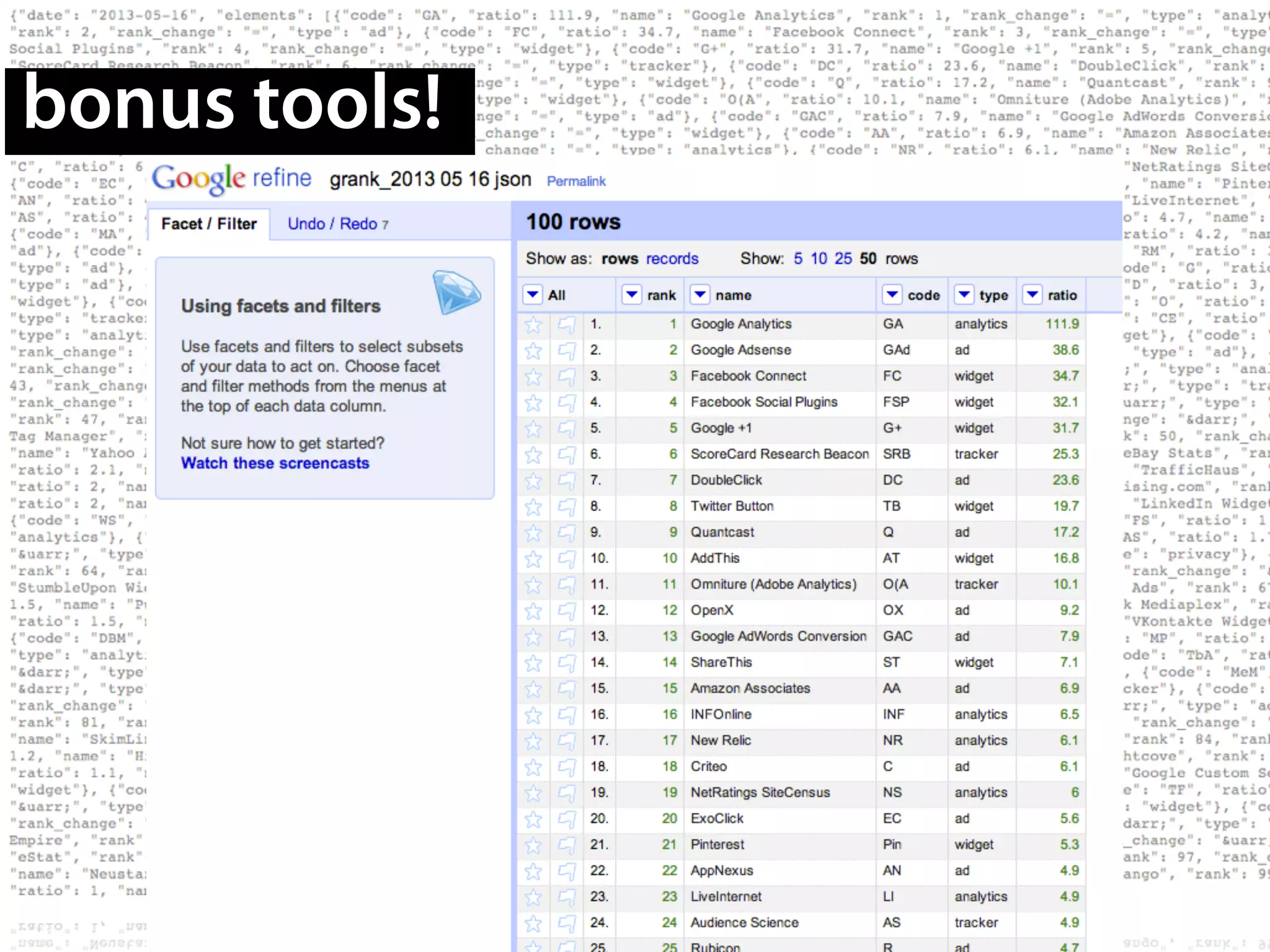
Task: Star the Pinterest row
Action: 533,845
